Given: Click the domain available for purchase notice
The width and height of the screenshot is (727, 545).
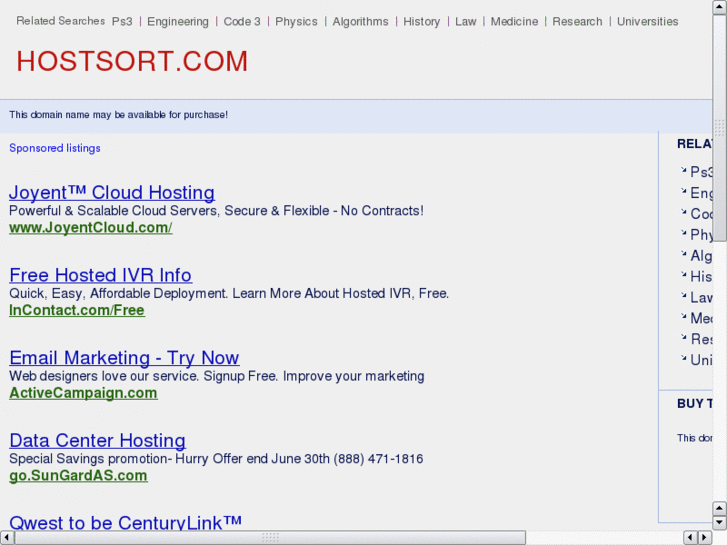Looking at the screenshot, I should [x=119, y=115].
